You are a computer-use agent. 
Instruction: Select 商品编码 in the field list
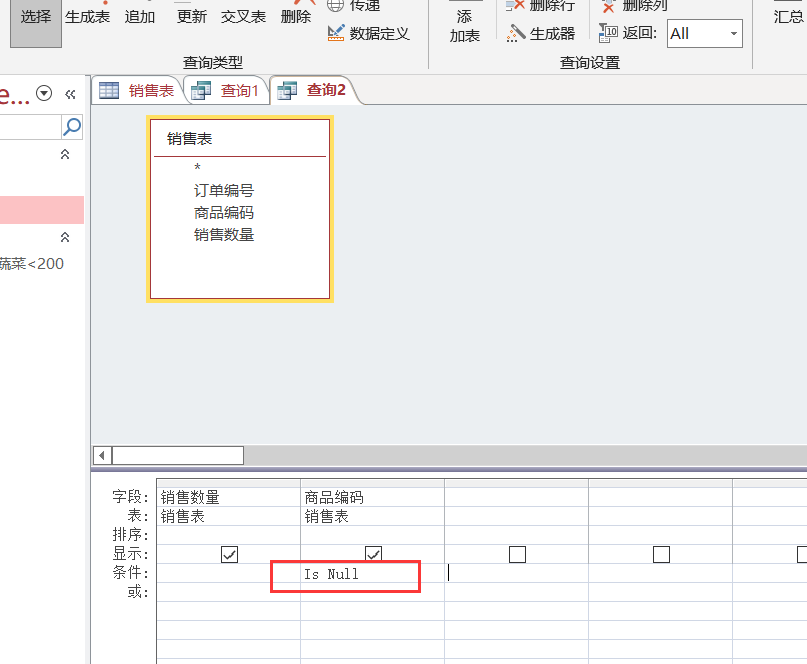pos(224,213)
